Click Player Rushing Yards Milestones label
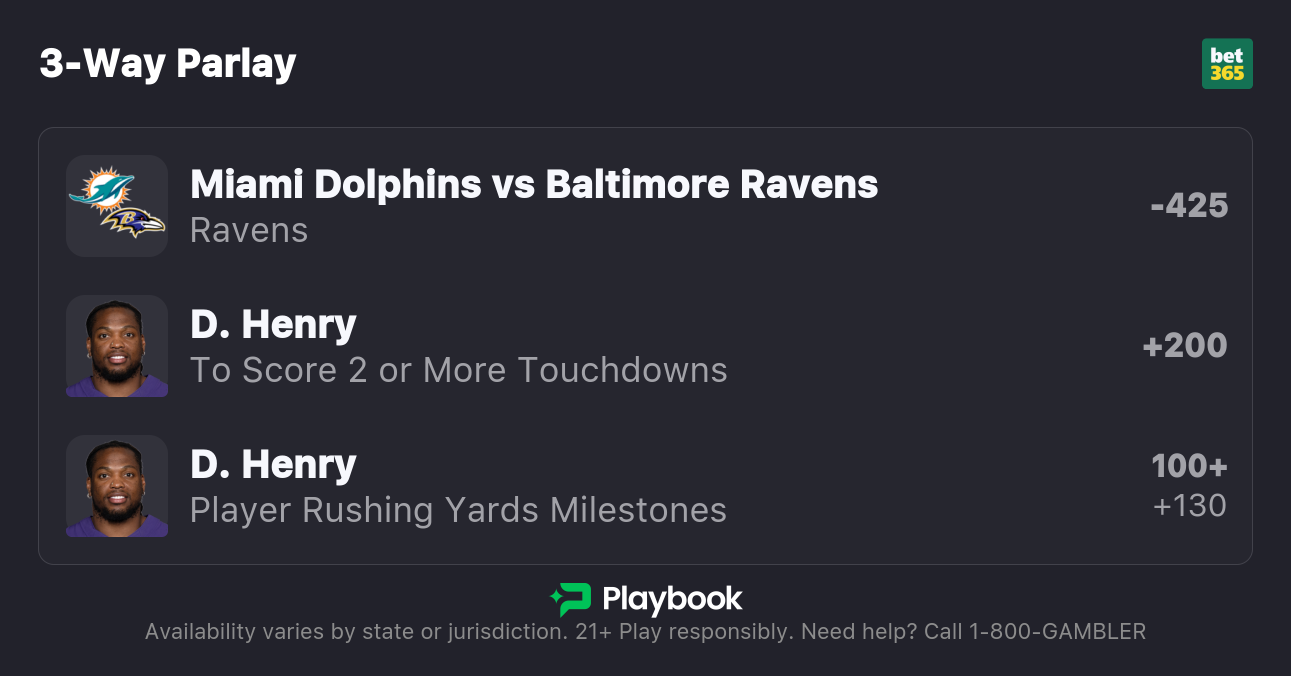1291x676 pixels. tap(458, 511)
